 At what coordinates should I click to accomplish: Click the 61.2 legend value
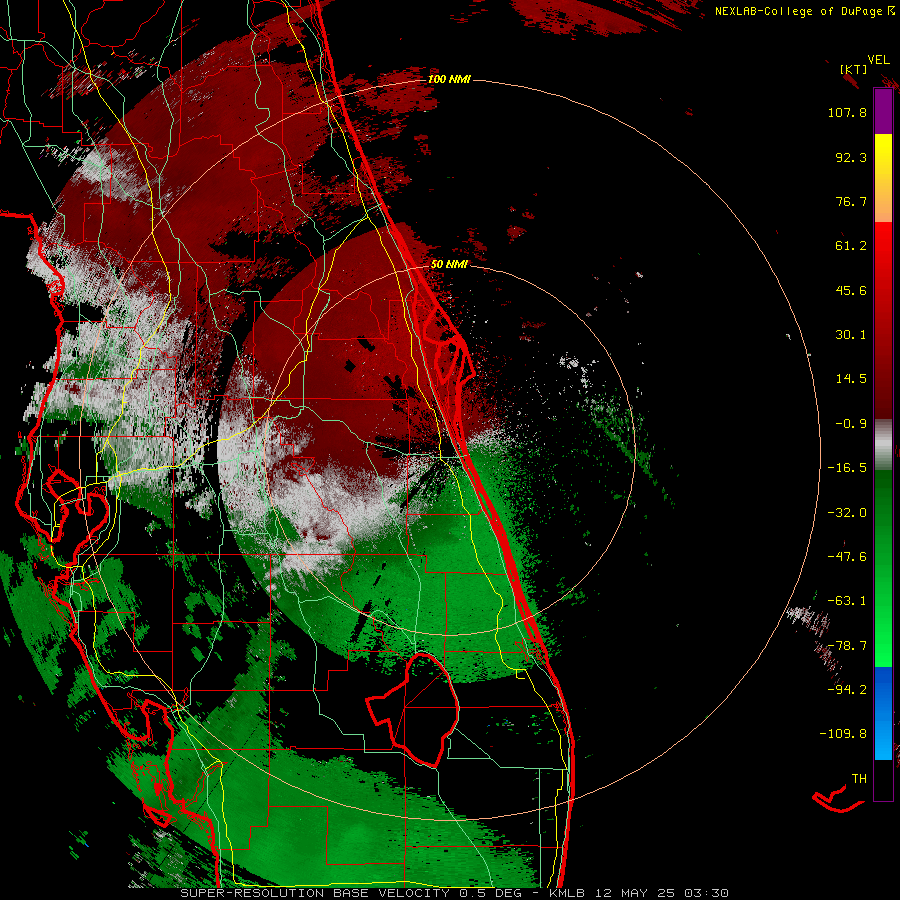pyautogui.click(x=851, y=246)
